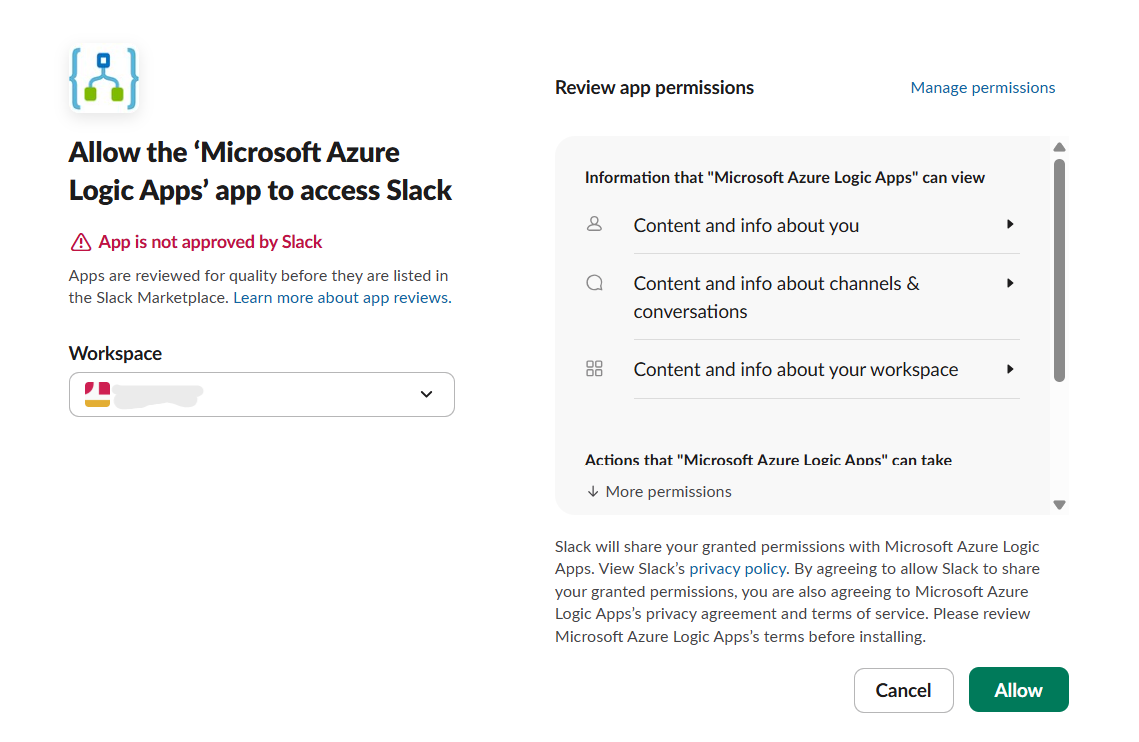
Task: Open Manage permissions
Action: [x=982, y=87]
